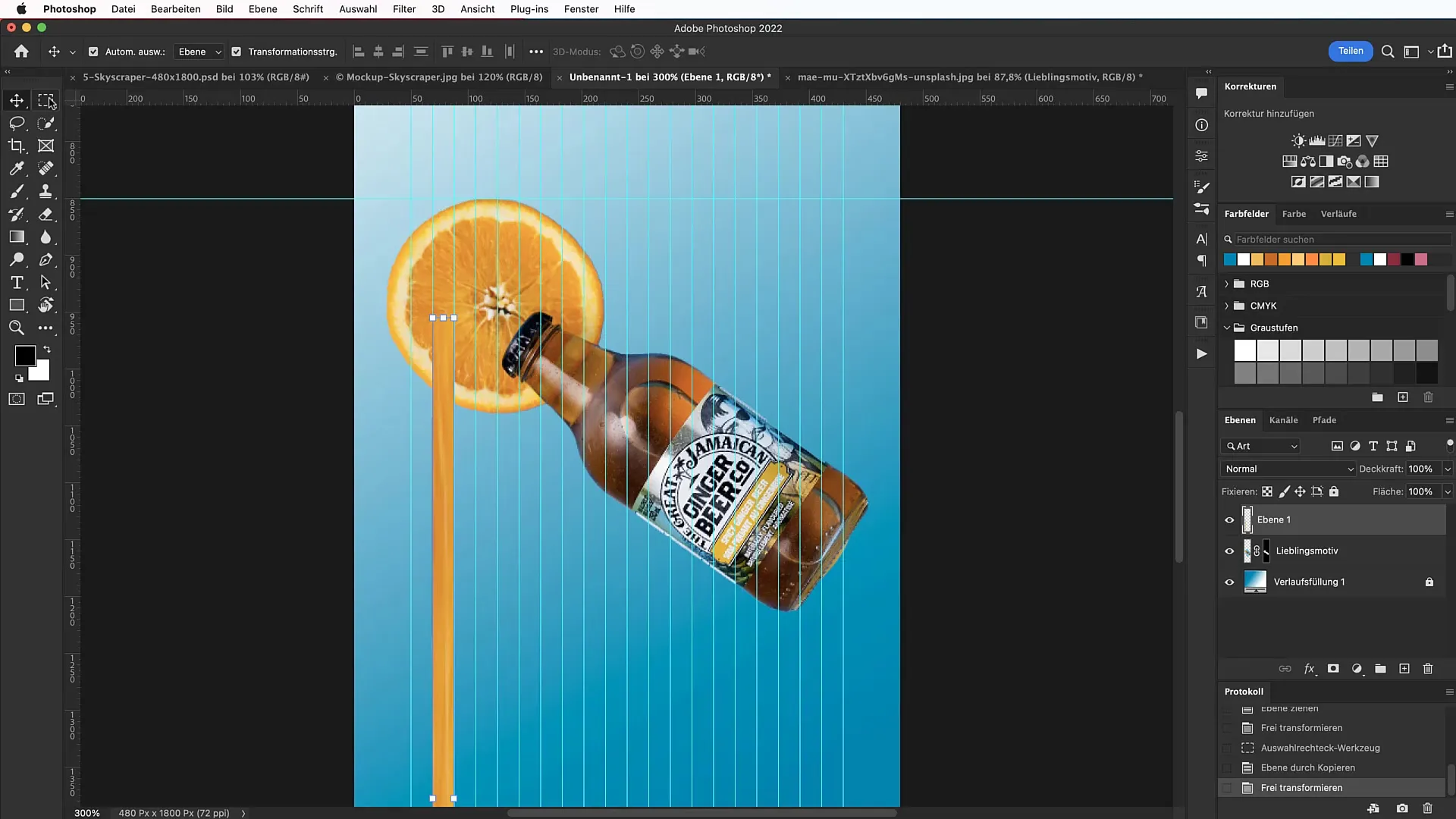Select the Crop tool

pyautogui.click(x=17, y=146)
